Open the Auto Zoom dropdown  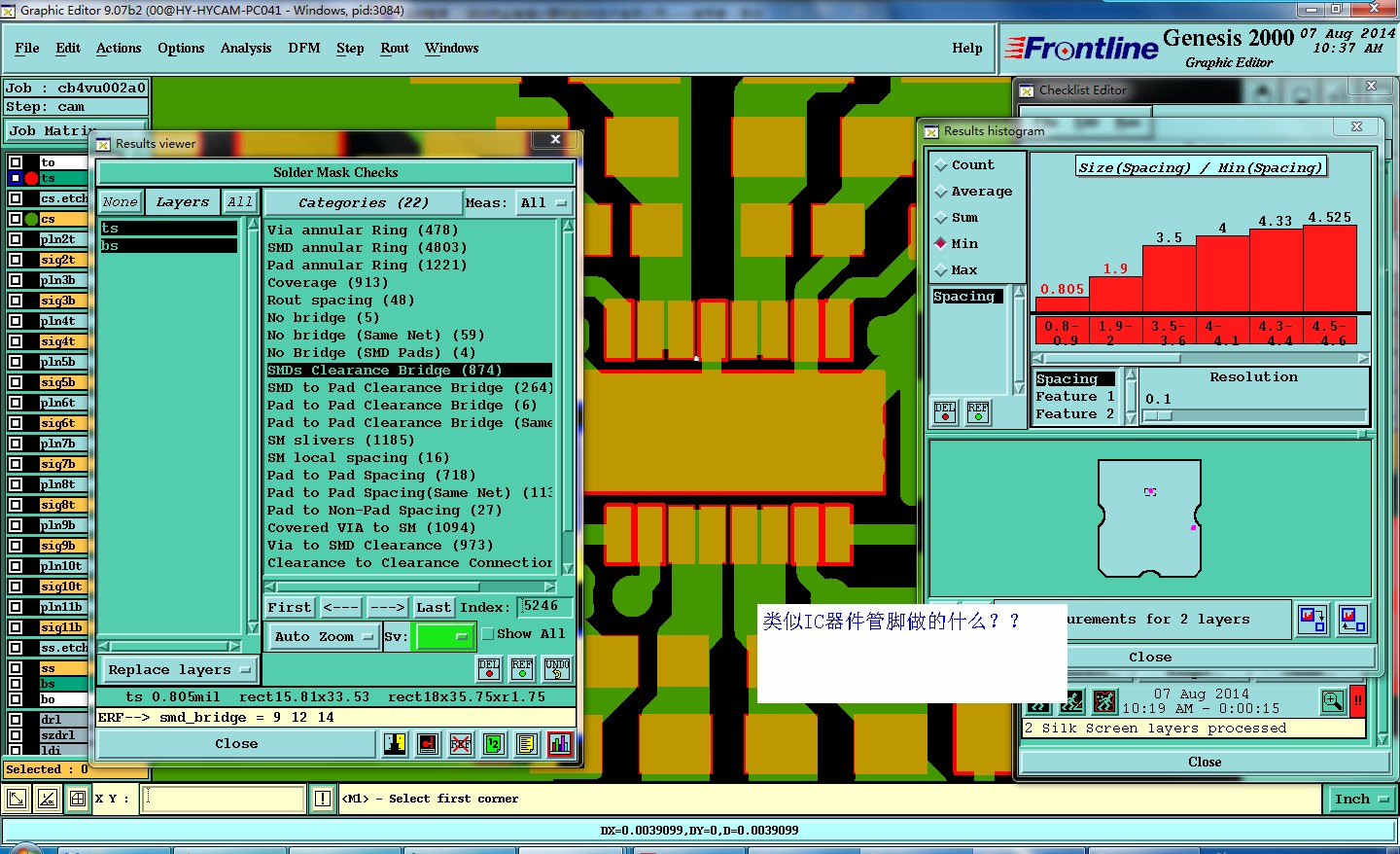[323, 636]
